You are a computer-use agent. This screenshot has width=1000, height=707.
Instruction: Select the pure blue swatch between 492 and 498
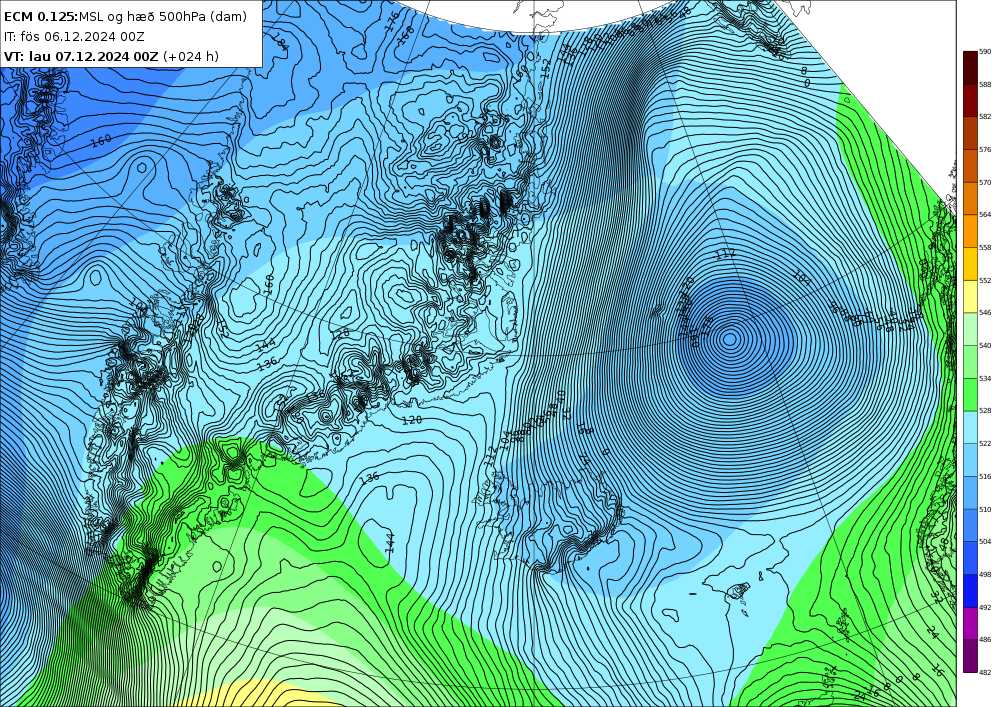[970, 591]
